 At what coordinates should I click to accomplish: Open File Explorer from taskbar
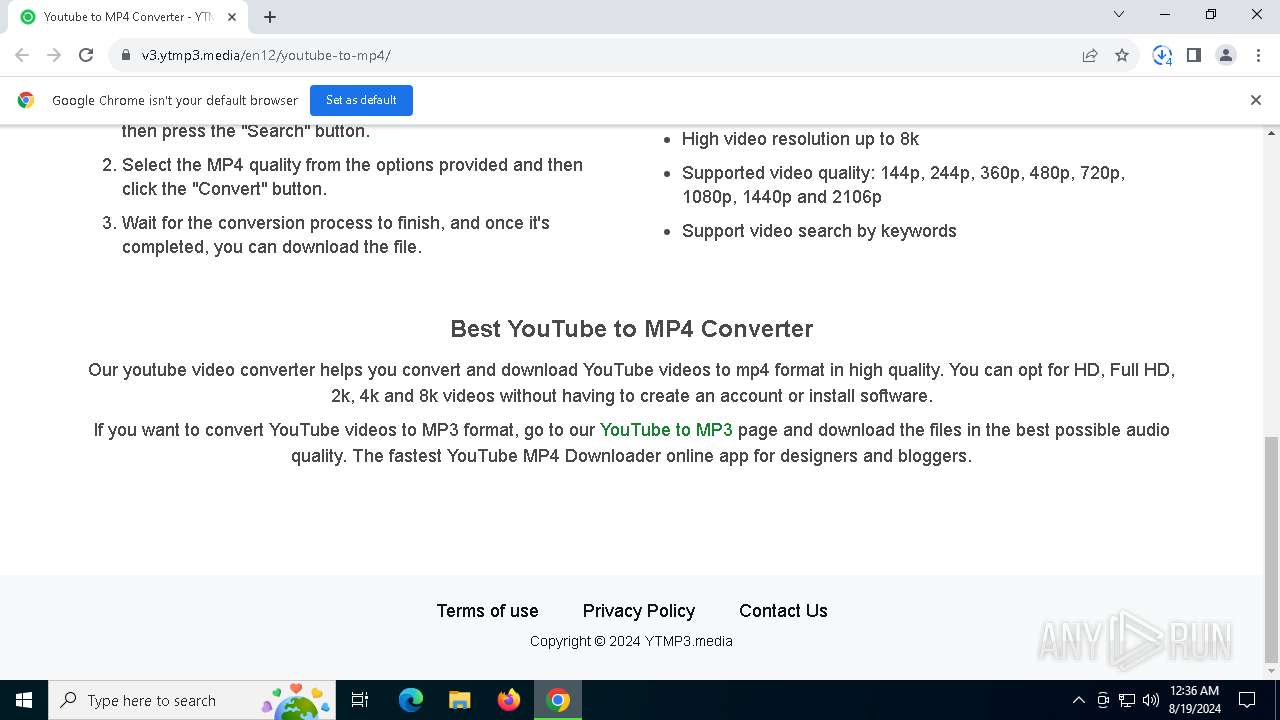point(459,700)
